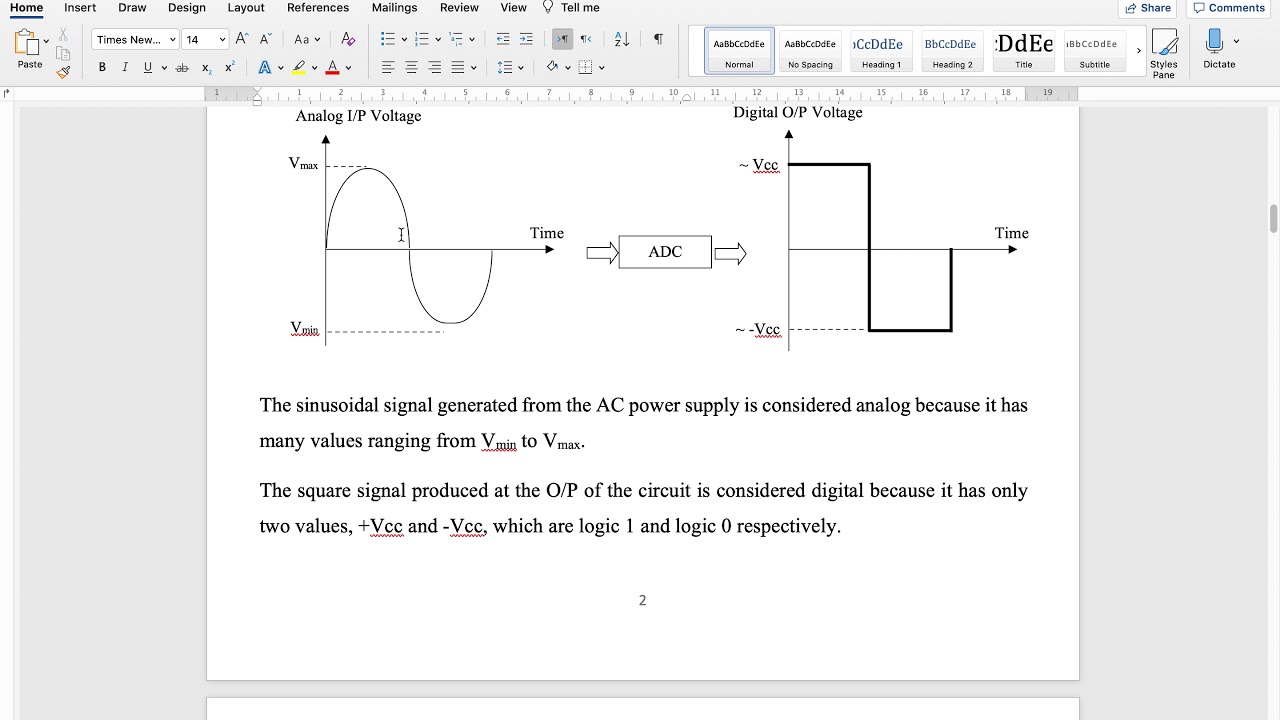Apply the yellow text highlight color
The image size is (1280, 720).
point(299,68)
